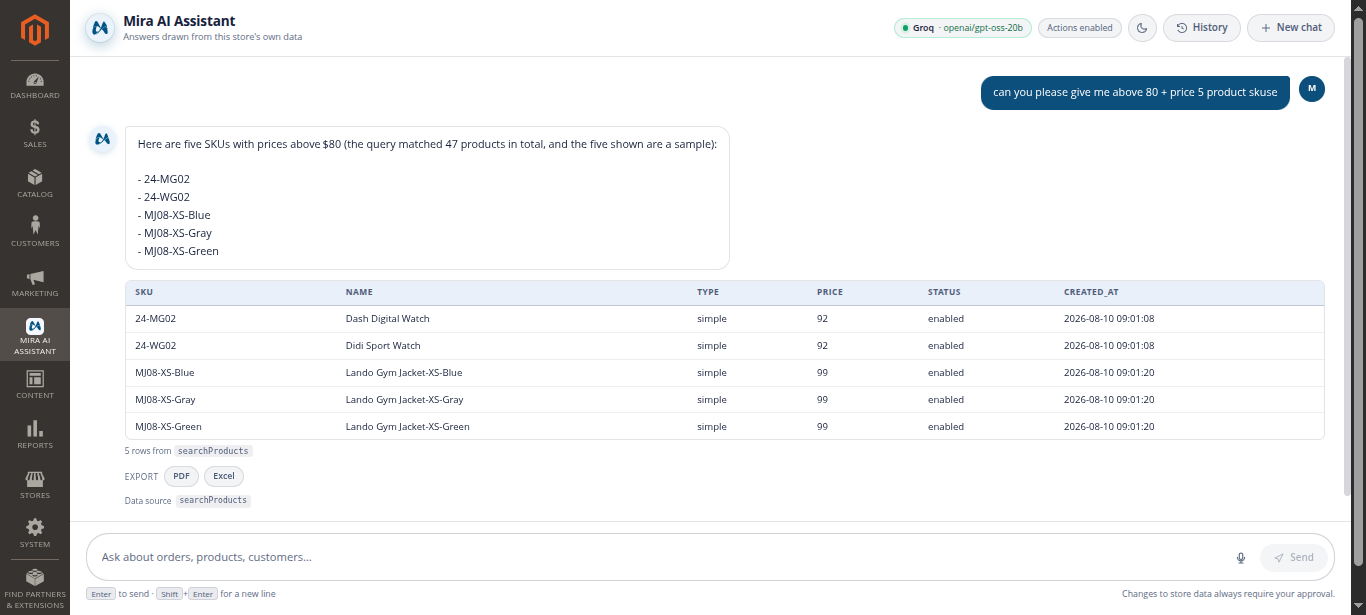Viewport: 1366px width, 615px height.
Task: Open the System sidebar menu
Action: tap(35, 534)
